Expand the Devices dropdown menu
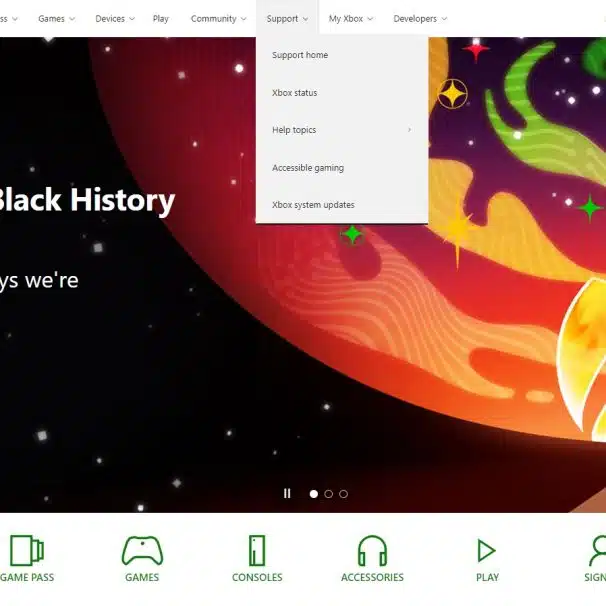This screenshot has height=606, width=606. [x=115, y=19]
